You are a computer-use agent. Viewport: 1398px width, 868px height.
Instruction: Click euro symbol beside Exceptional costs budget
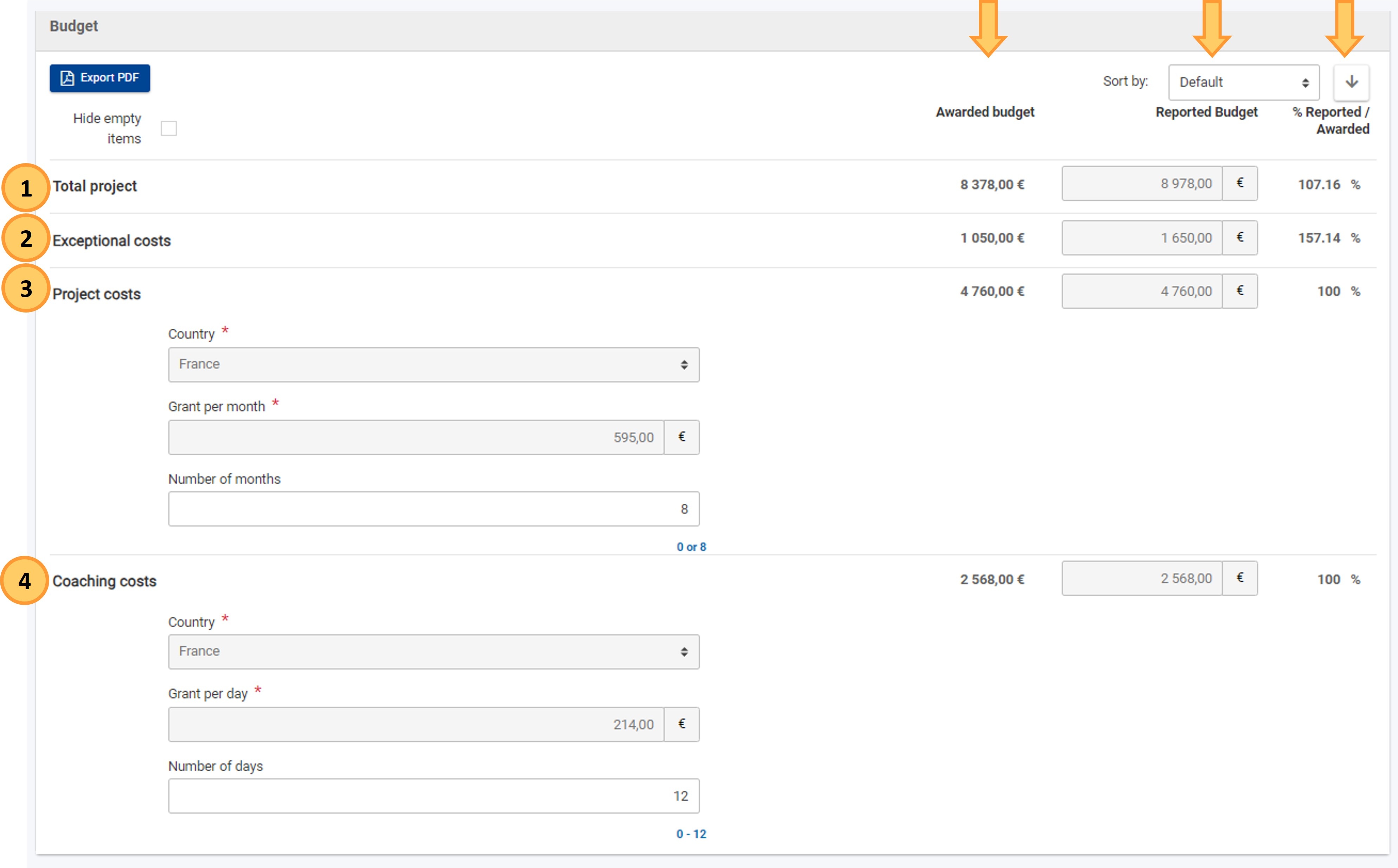pyautogui.click(x=1240, y=238)
